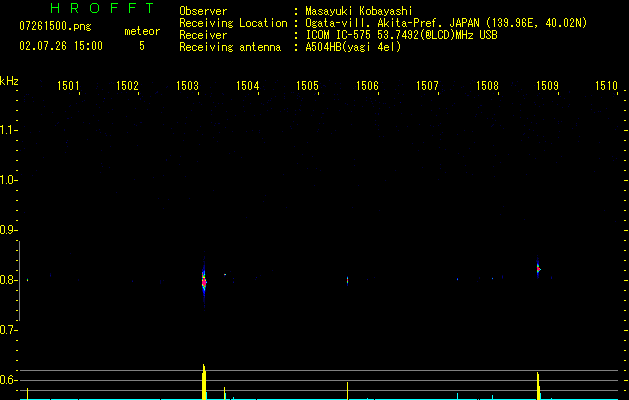Click the 0.8 kHz frequency label
Viewport: 629px width, 400px height.
coord(8,280)
